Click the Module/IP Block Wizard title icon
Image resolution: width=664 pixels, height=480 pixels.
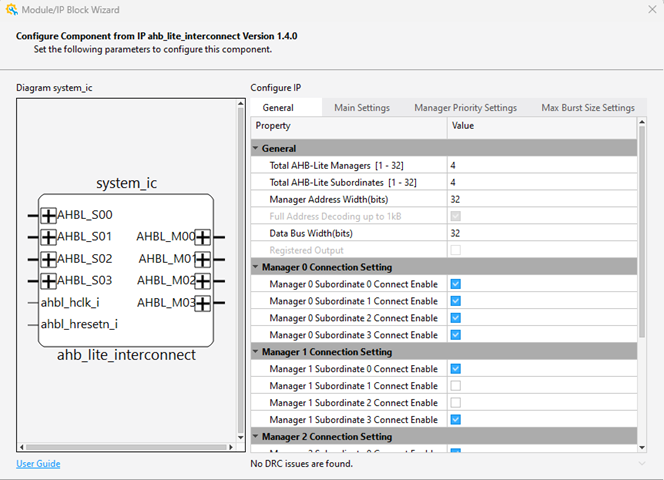pyautogui.click(x=11, y=9)
